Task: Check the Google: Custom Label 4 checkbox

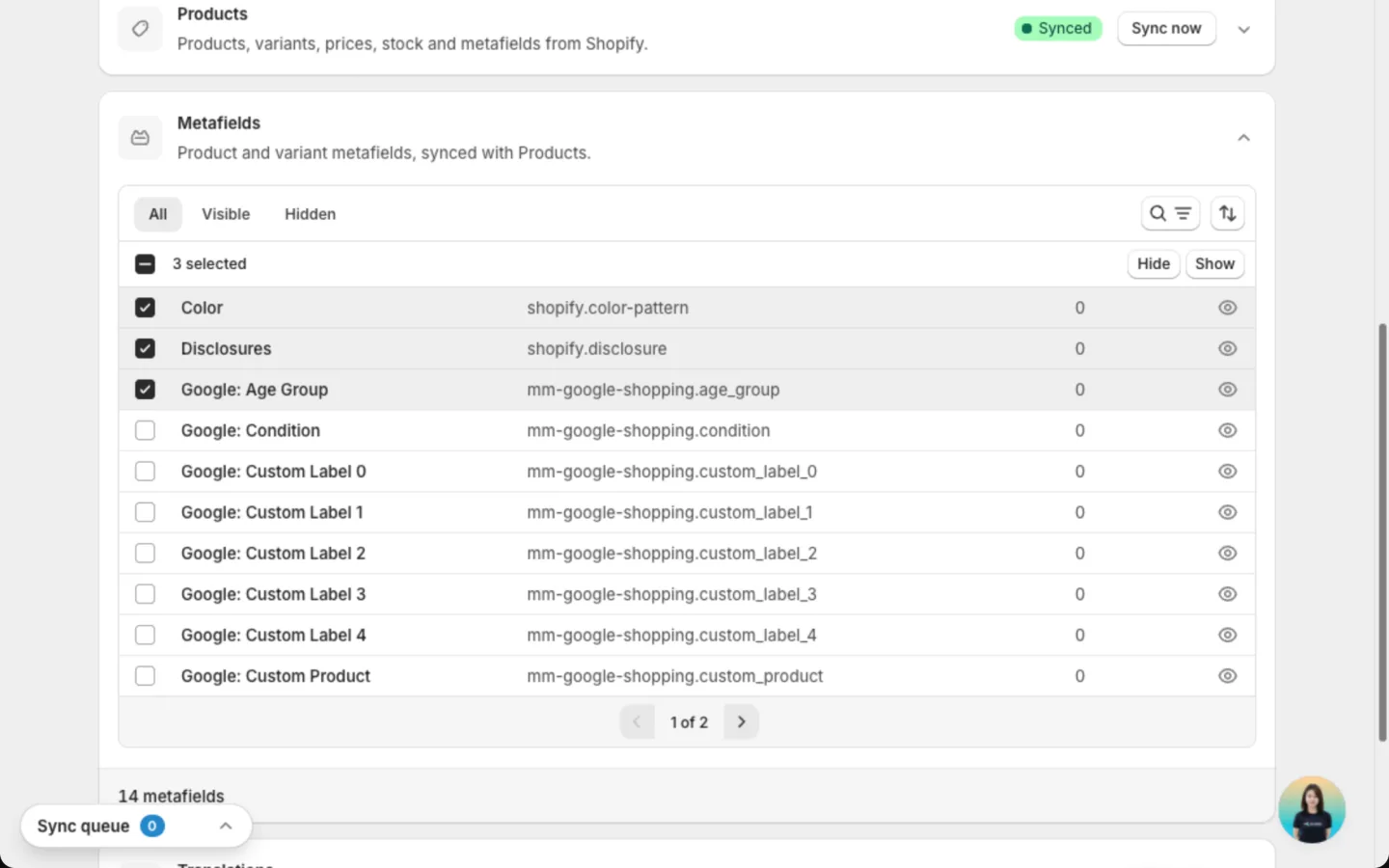Action: [x=145, y=636]
